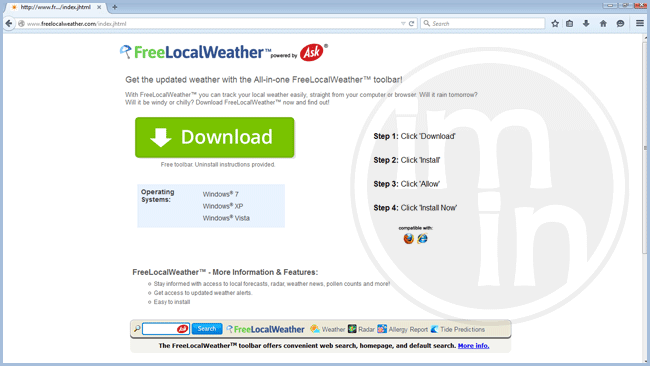Click the Internet Explorer compatibility icon
This screenshot has width=650, height=366.
(x=422, y=238)
